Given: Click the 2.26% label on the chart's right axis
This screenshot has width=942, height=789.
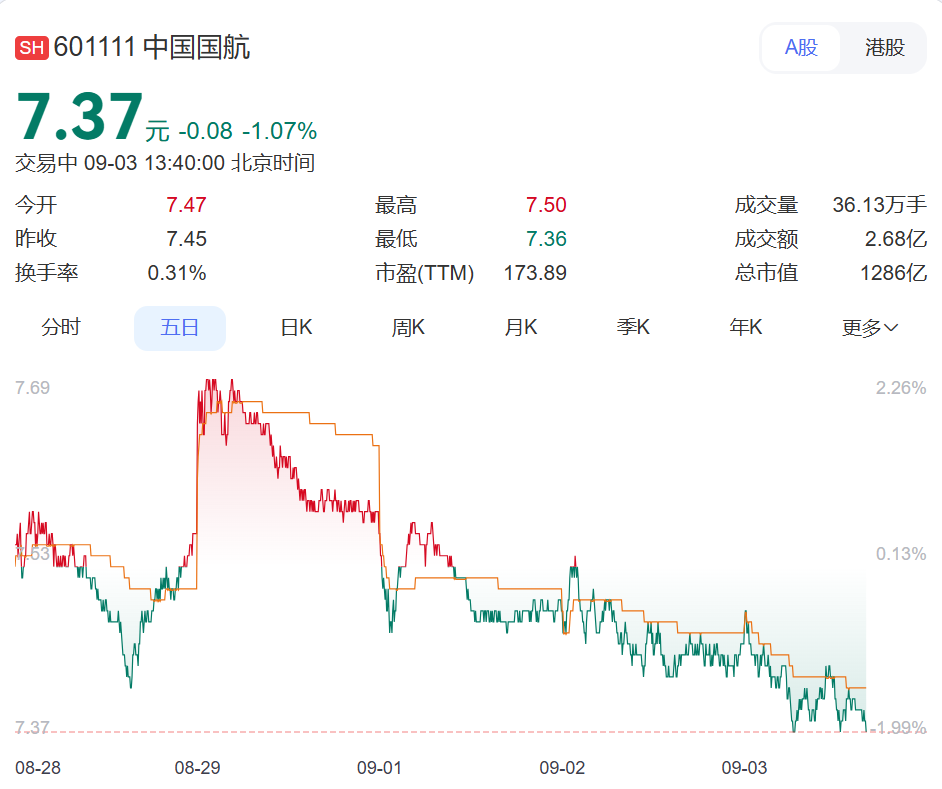Looking at the screenshot, I should tap(900, 388).
